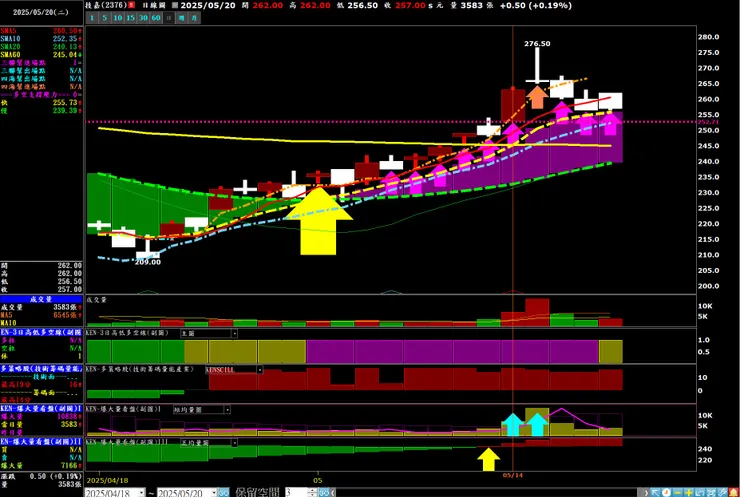Click the yellow minus zoom-out icon
The height and width of the screenshot is (497, 740).
pyautogui.click(x=677, y=493)
